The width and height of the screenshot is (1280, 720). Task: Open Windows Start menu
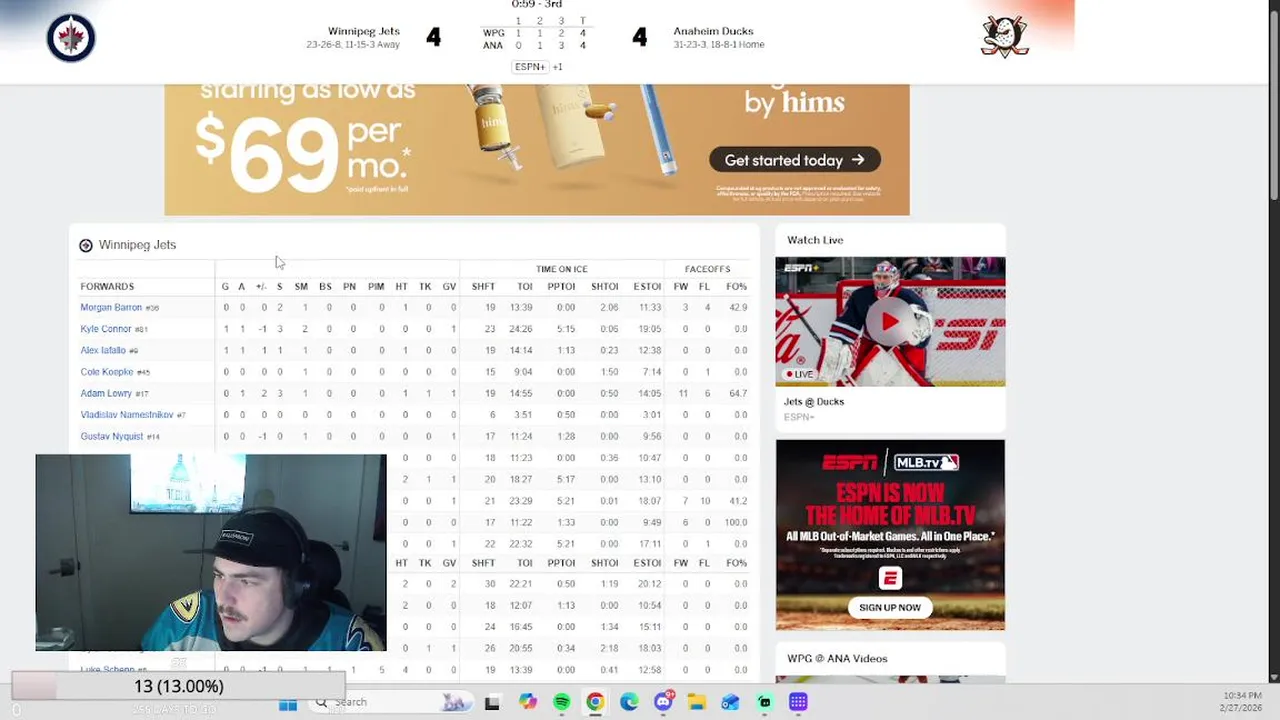tap(288, 703)
